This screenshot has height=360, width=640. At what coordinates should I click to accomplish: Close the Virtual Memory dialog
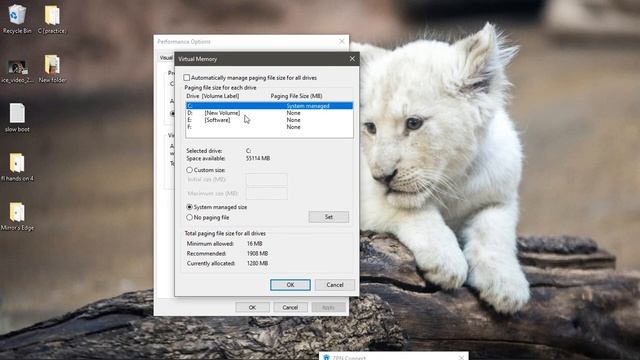pos(352,59)
